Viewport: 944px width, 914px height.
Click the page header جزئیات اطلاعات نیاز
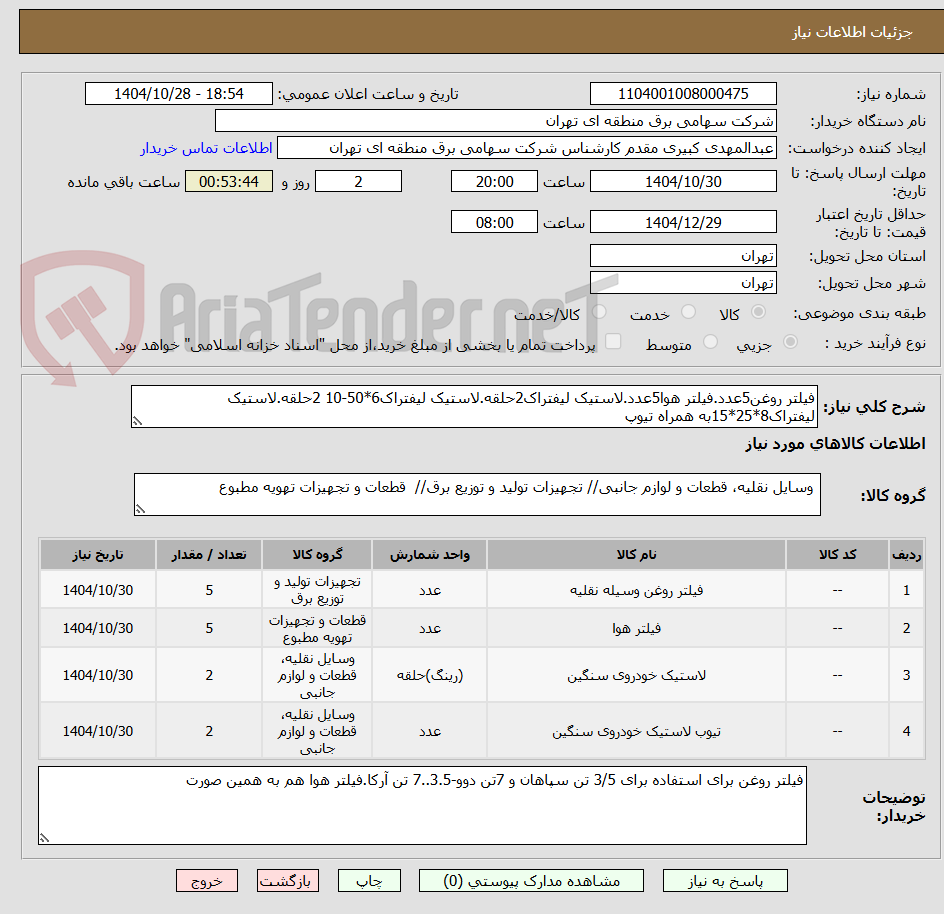tap(852, 33)
